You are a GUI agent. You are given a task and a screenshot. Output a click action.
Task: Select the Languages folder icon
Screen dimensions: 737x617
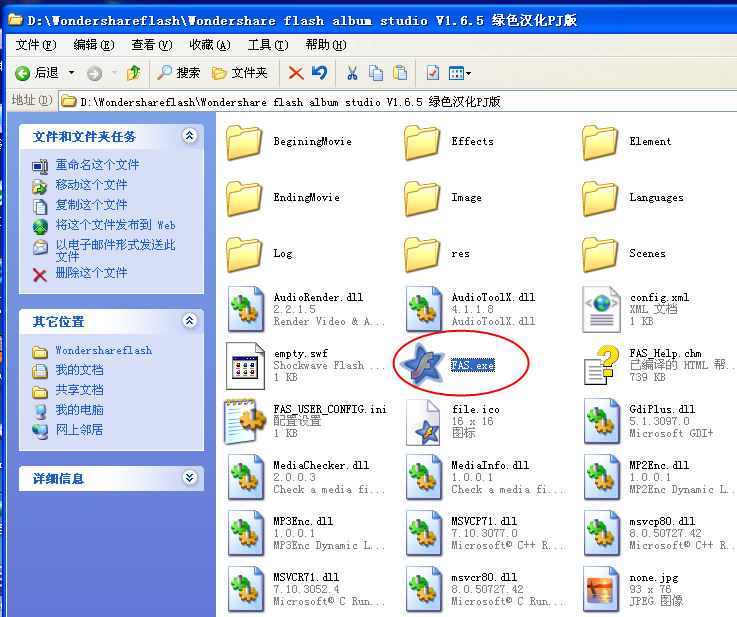[x=600, y=198]
